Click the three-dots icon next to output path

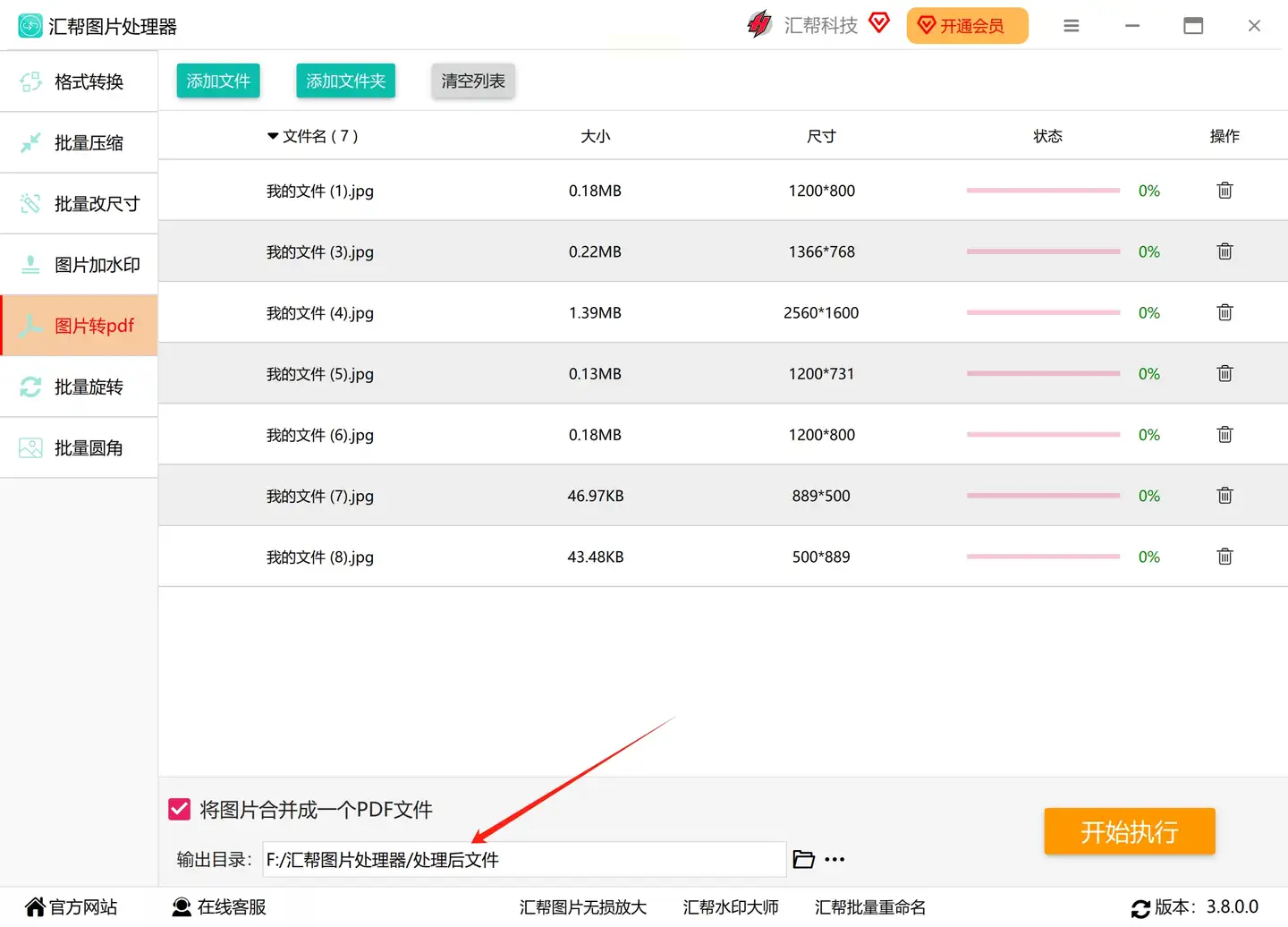point(835,859)
